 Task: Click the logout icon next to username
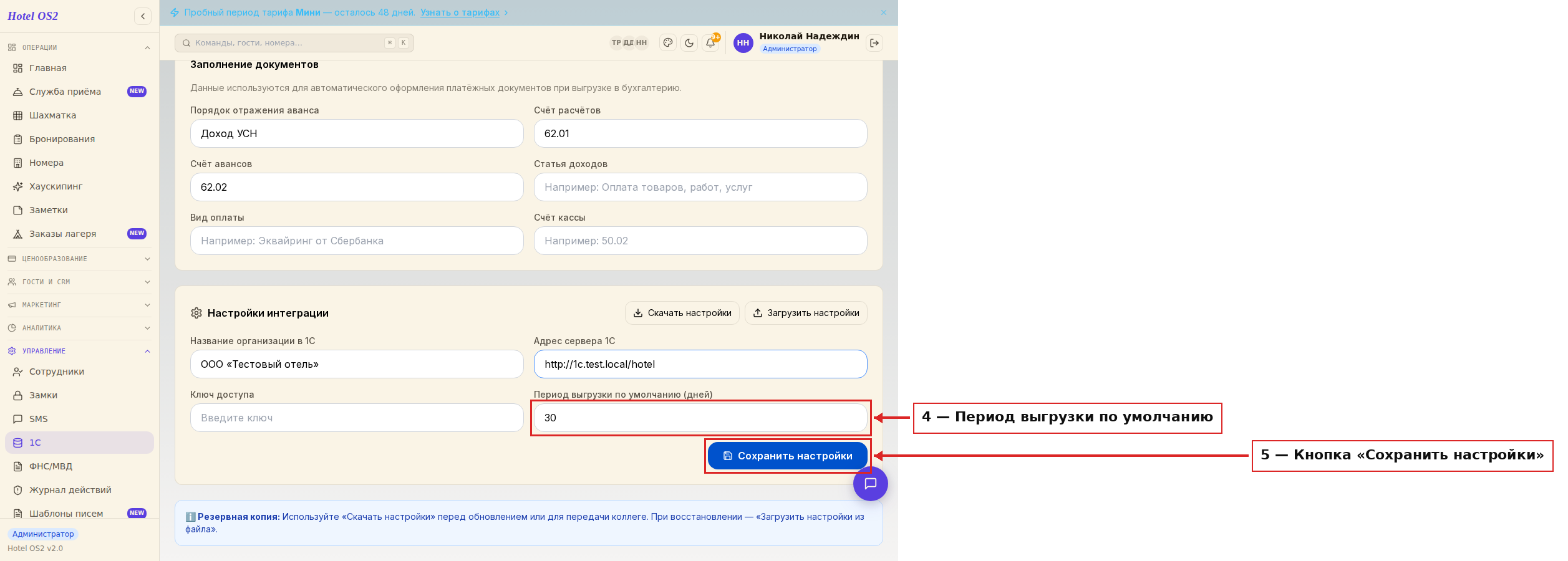[874, 43]
